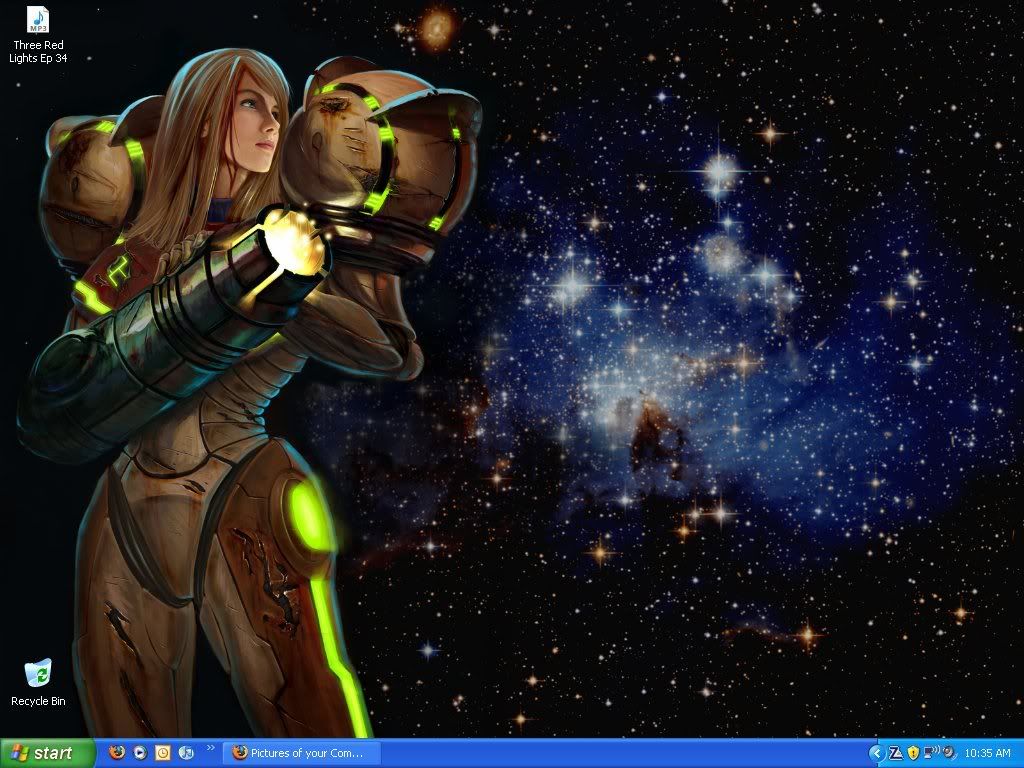This screenshot has height=768, width=1024.
Task: Open the wireless network connection tray icon
Action: coord(930,753)
